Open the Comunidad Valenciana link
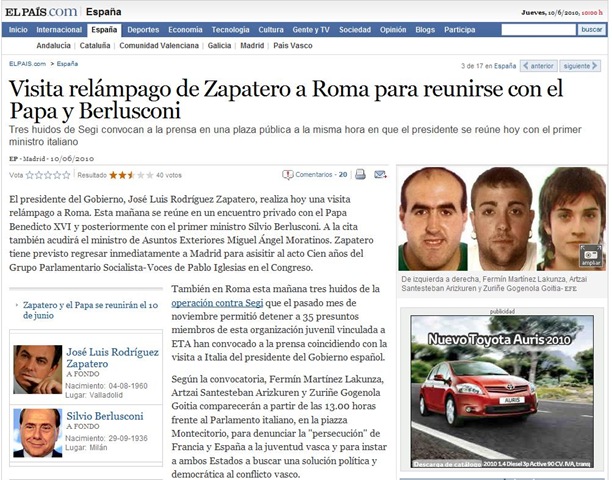The height and width of the screenshot is (480, 612). pyautogui.click(x=159, y=46)
